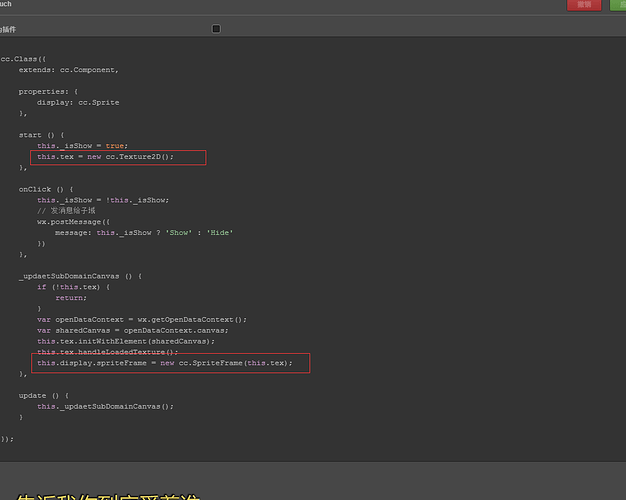The width and height of the screenshot is (626, 500).
Task: Click "this.tex.initWithElement(sharedCanvas);" line
Action: [126, 341]
